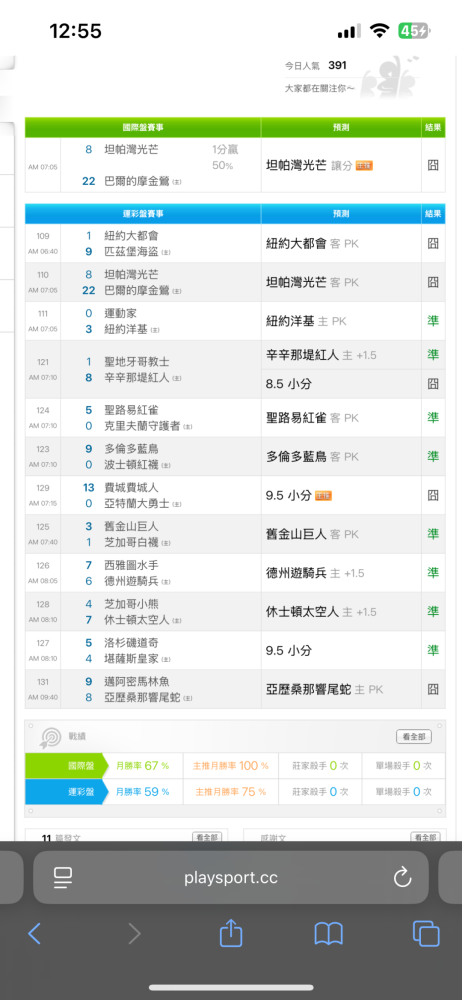Image resolution: width=462 pixels, height=1000 pixels.
Task: Tap the 12:55 status bar clock
Action: point(75,31)
